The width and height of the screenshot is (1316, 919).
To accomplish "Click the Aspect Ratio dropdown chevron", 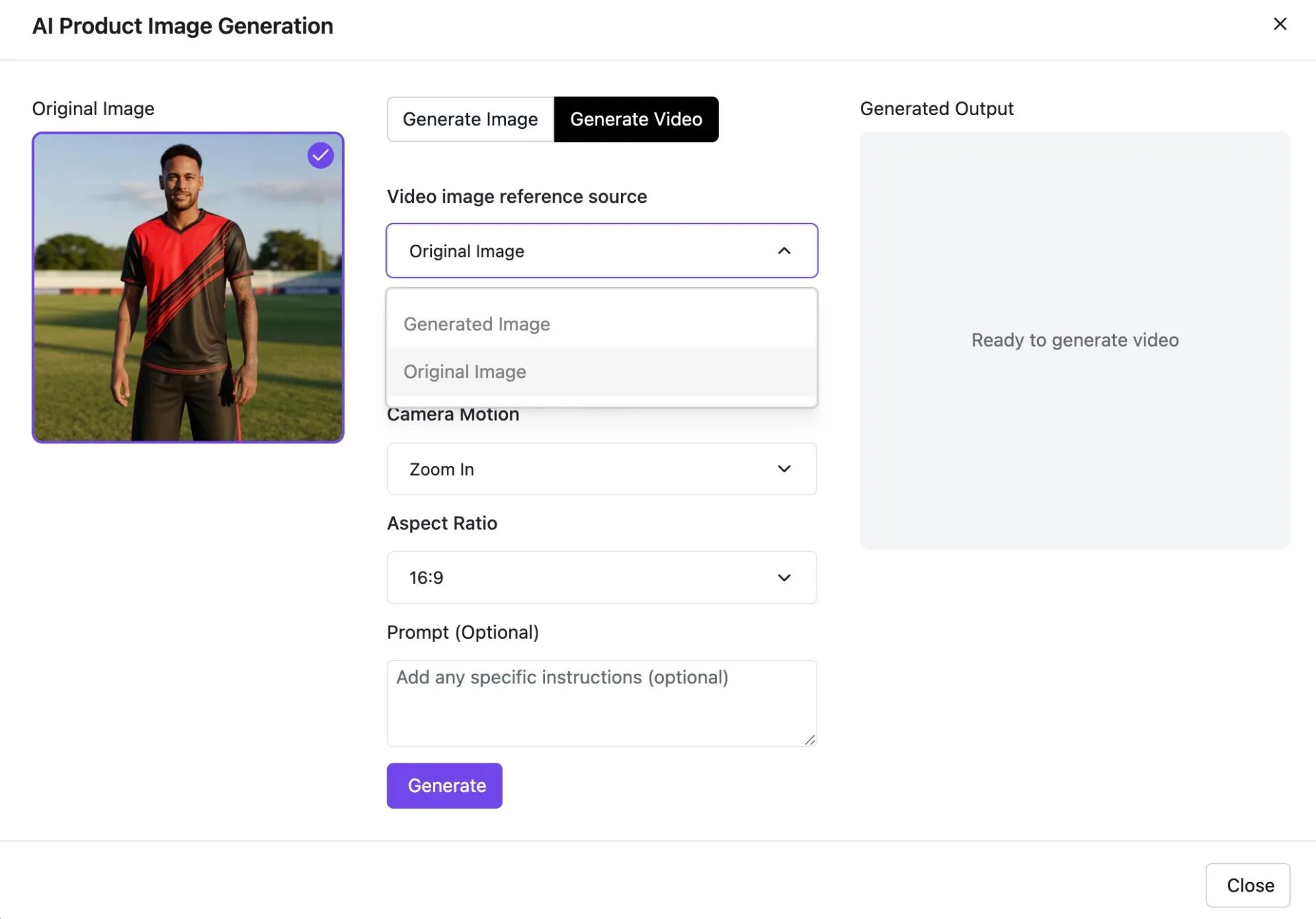I will (x=784, y=578).
